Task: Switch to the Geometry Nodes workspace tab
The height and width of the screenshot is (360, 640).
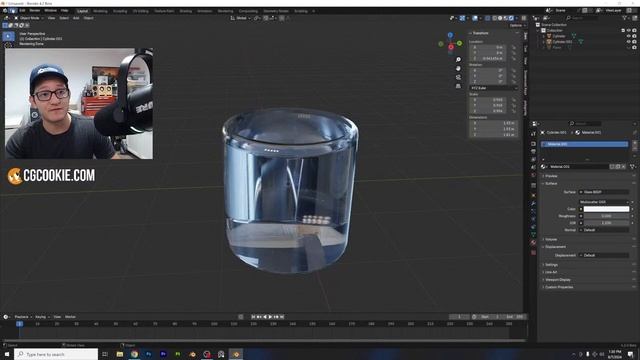Action: 276,11
